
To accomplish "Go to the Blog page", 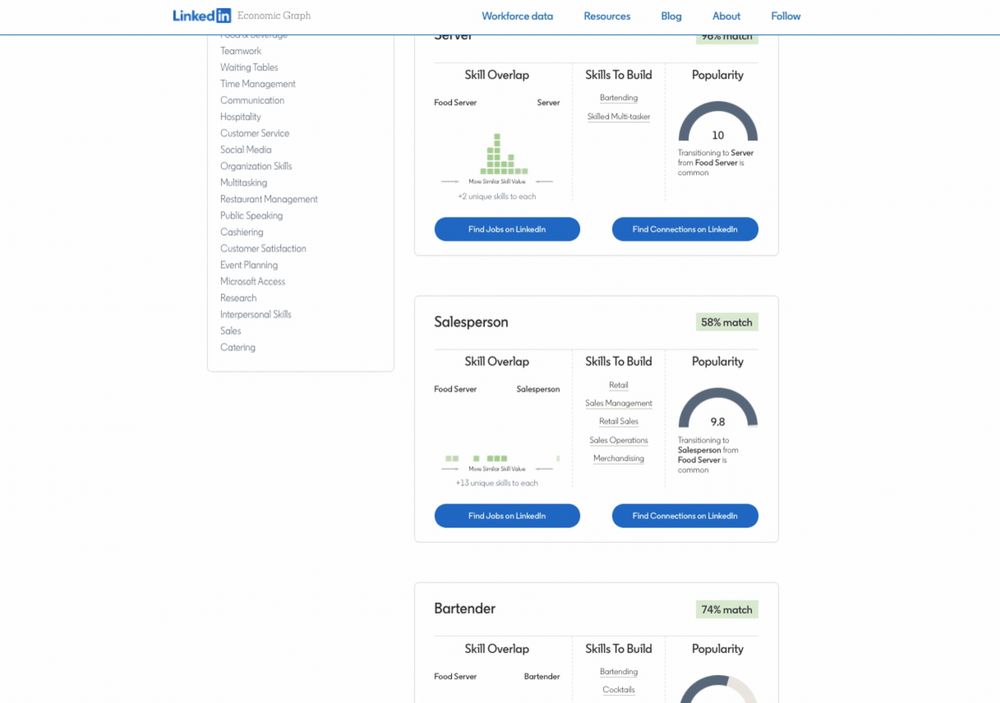I will [671, 16].
